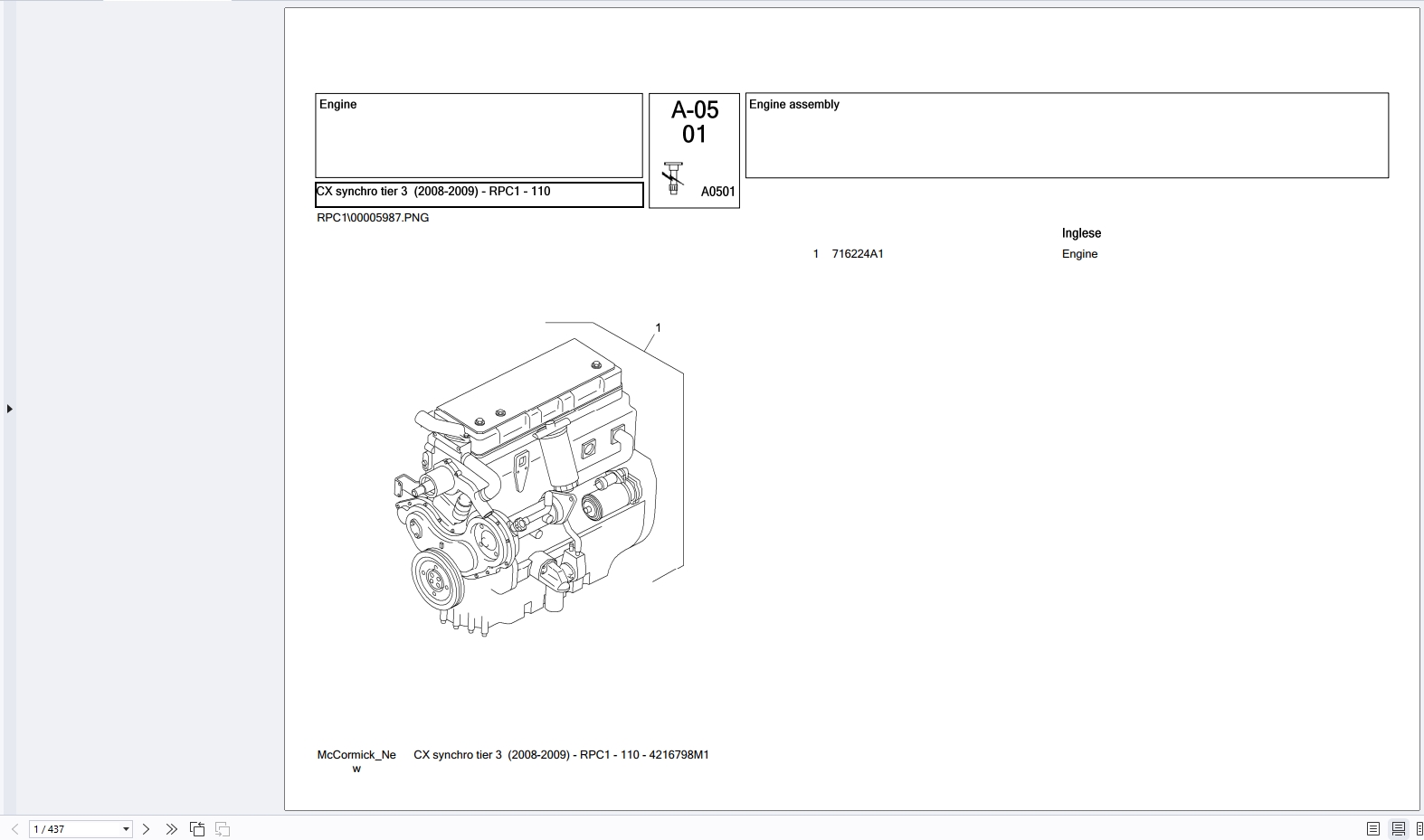Enable the rightmost page layout view
Image resolution: width=1424 pixels, height=840 pixels.
click(1419, 829)
